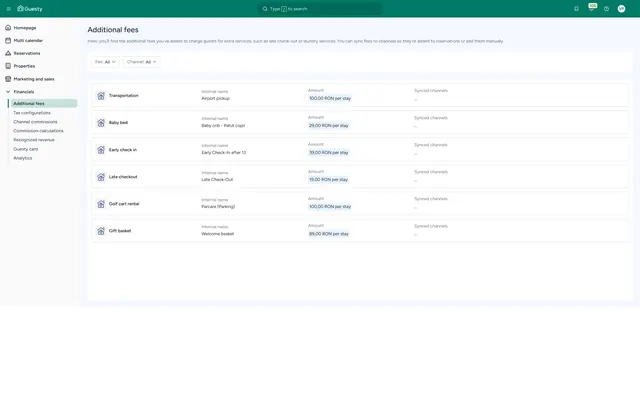Click the Transportation row amount badge
Viewport: 640px width, 400px height.
click(x=330, y=98)
